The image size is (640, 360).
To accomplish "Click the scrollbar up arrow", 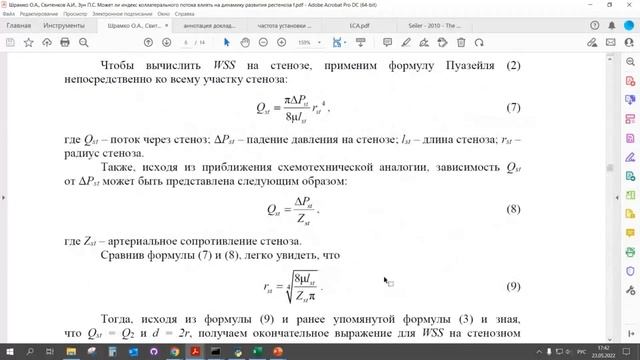I will click(610, 59).
